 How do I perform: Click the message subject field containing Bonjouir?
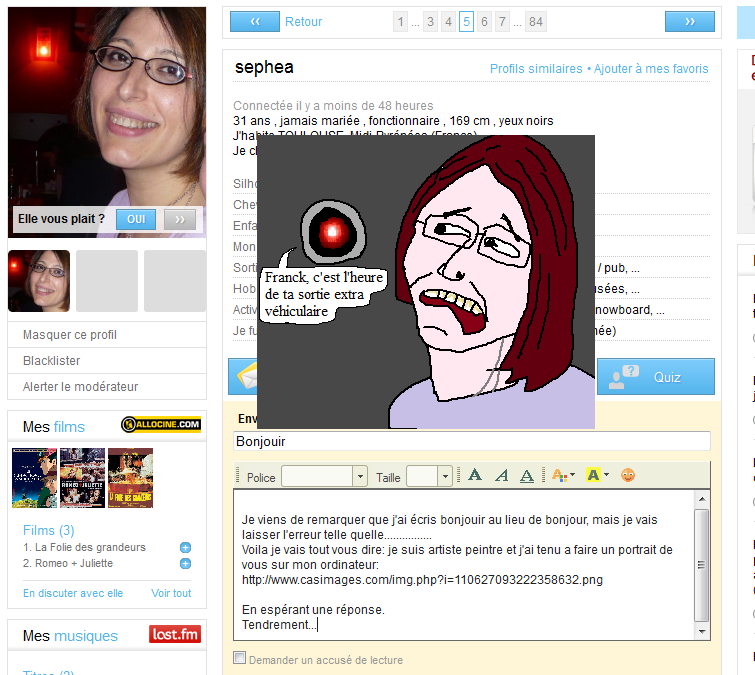471,441
